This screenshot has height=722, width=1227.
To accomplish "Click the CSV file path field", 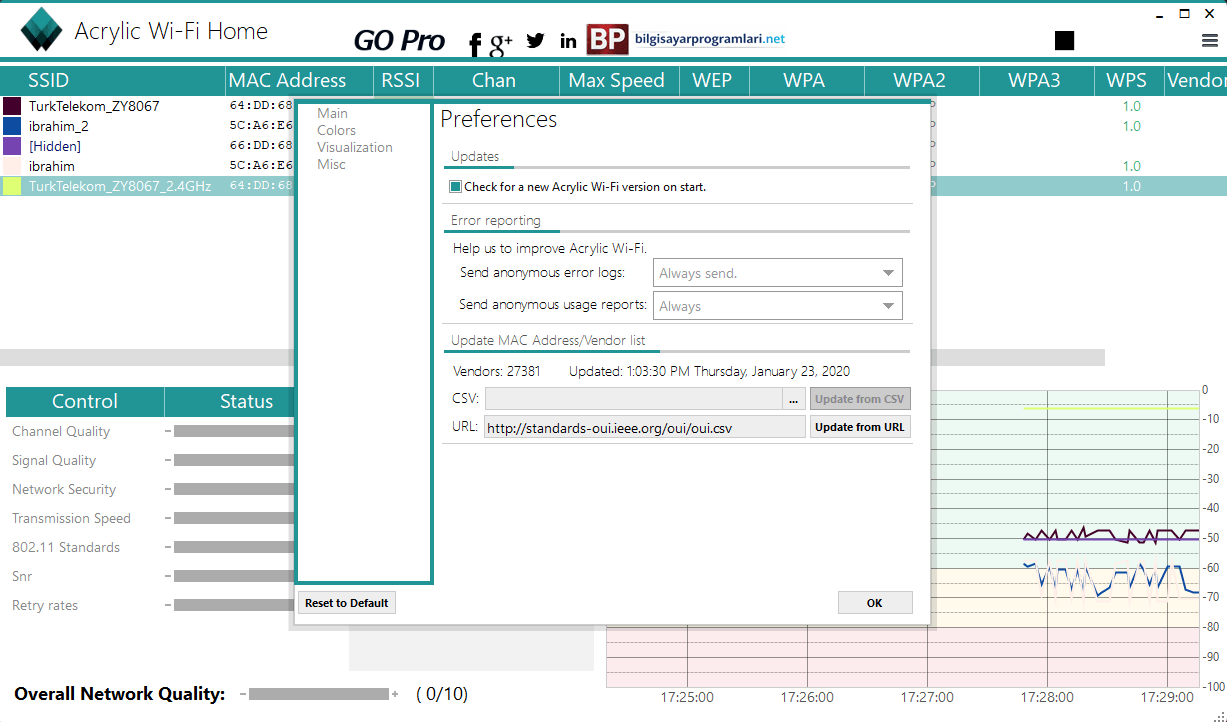I will 634,399.
